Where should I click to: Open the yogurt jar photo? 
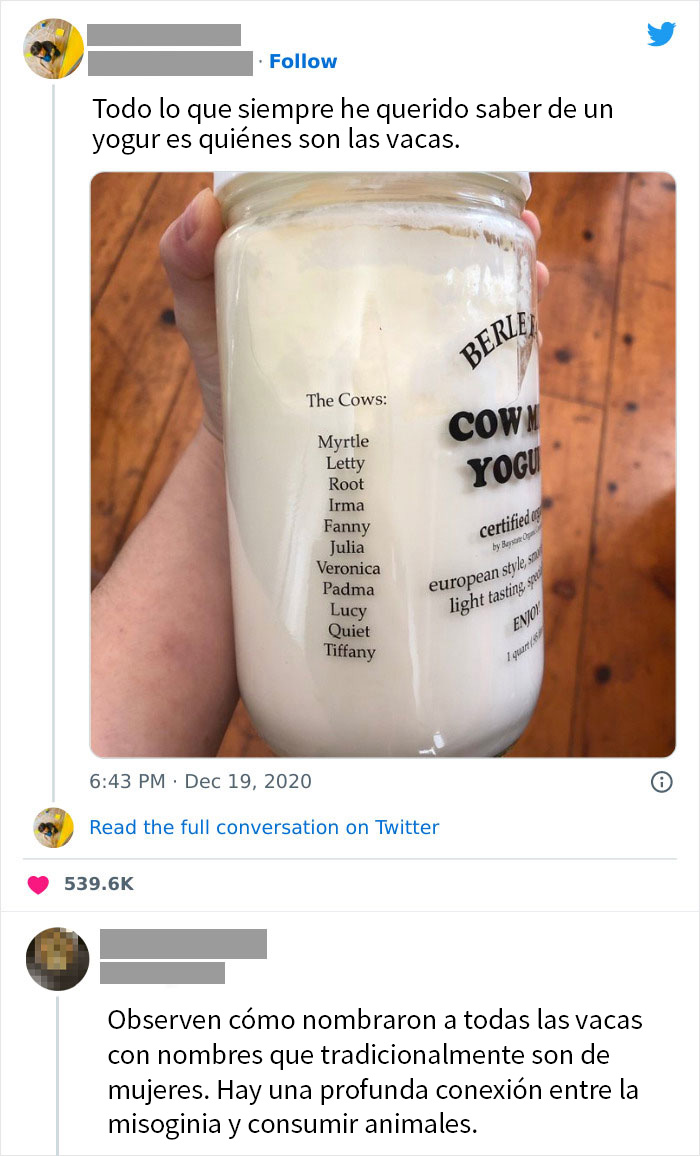pyautogui.click(x=380, y=462)
